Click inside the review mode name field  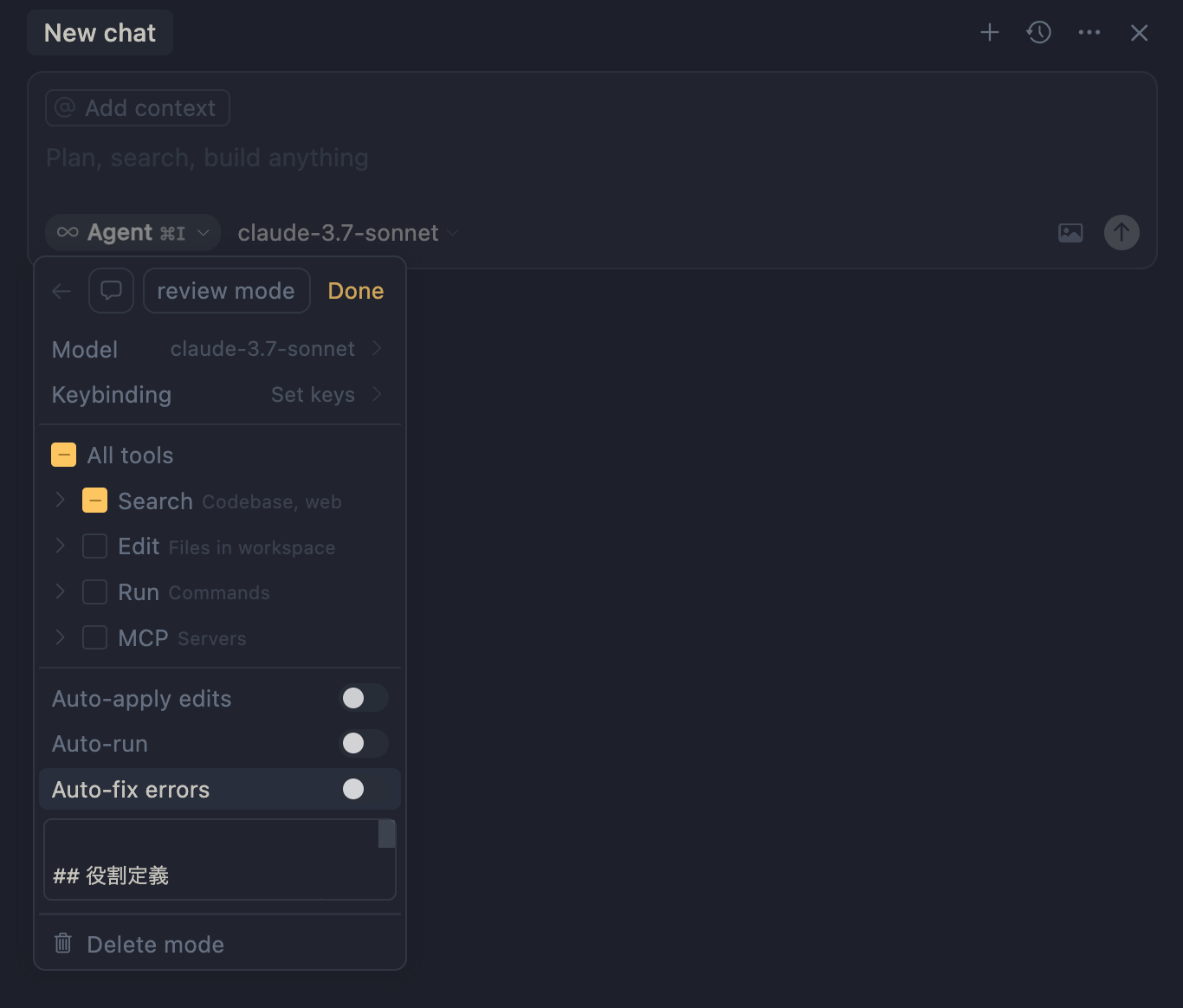point(226,290)
